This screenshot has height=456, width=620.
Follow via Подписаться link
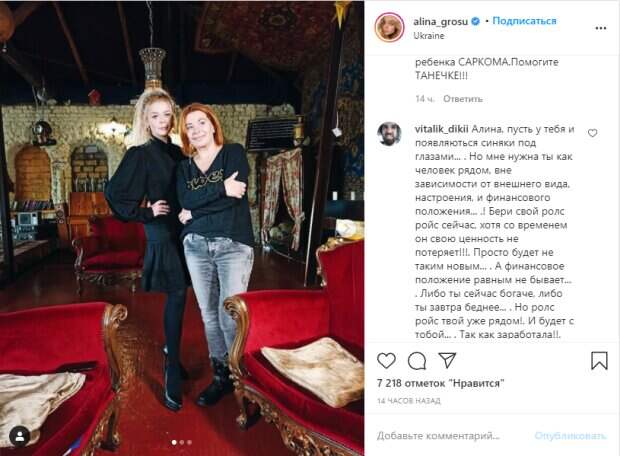(524, 21)
